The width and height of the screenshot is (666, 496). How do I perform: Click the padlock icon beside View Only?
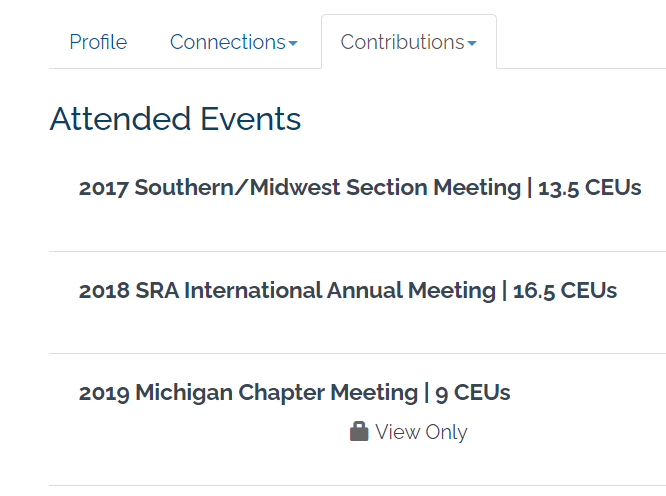359,431
